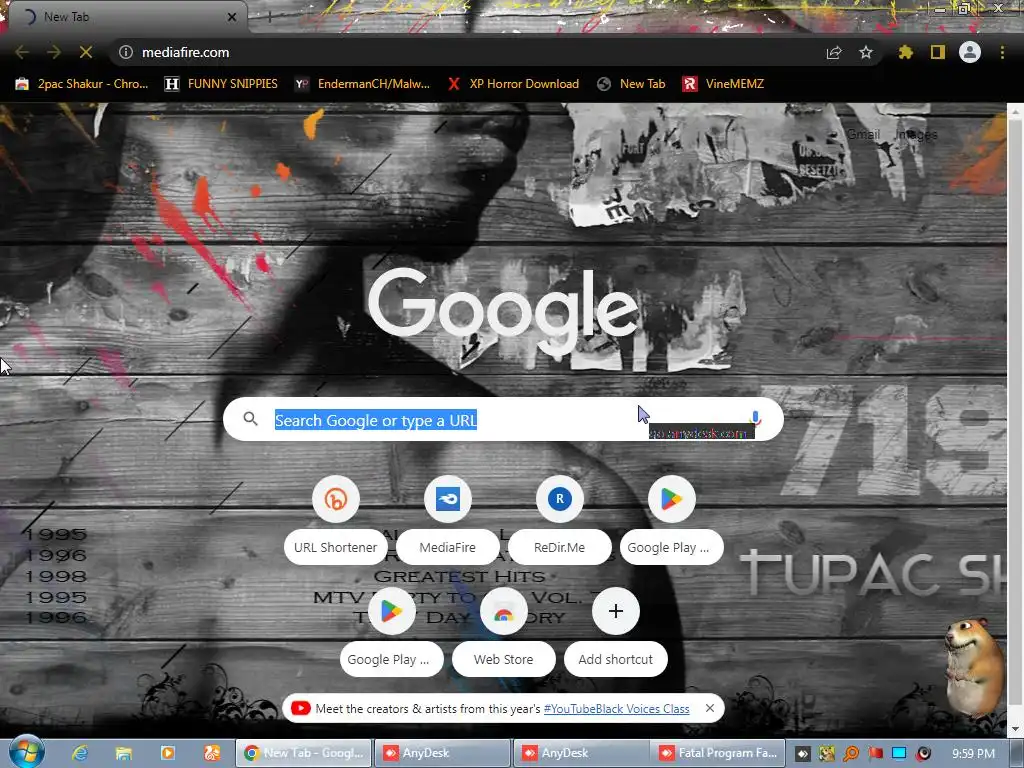The width and height of the screenshot is (1024, 768).
Task: Open the URL Shortener shortcut
Action: pyautogui.click(x=336, y=519)
